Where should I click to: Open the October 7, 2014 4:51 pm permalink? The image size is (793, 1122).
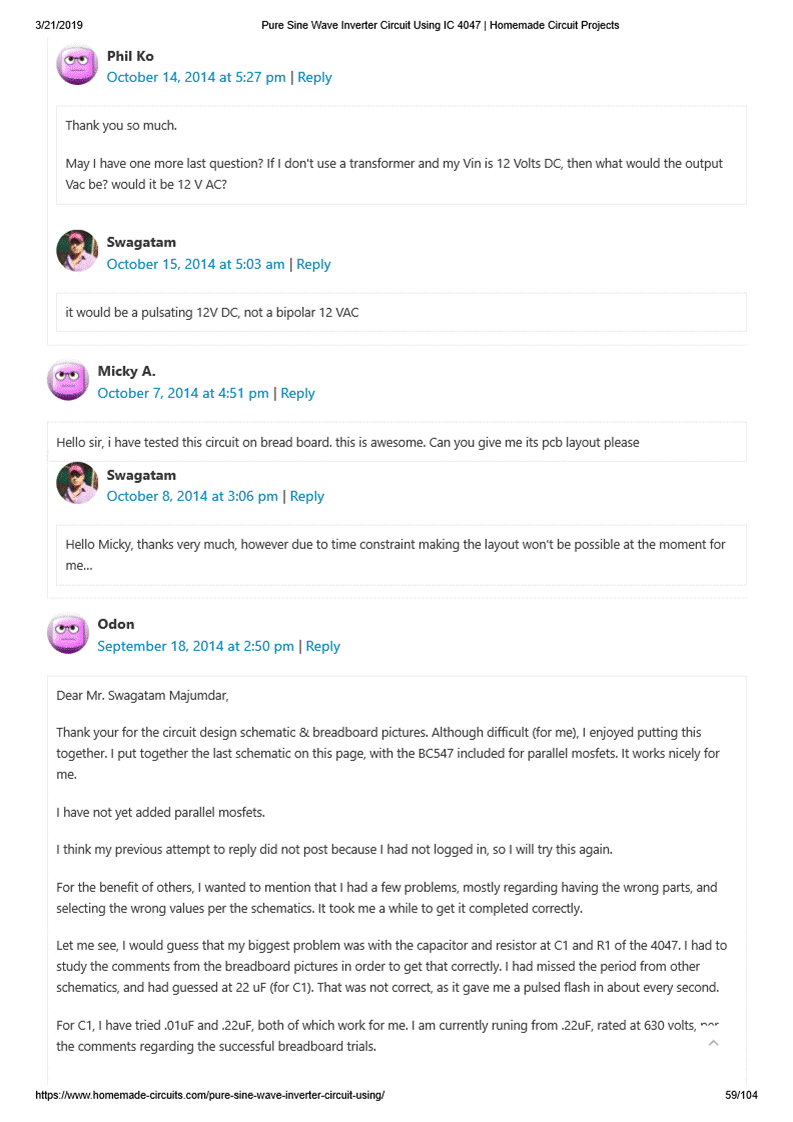pos(183,393)
